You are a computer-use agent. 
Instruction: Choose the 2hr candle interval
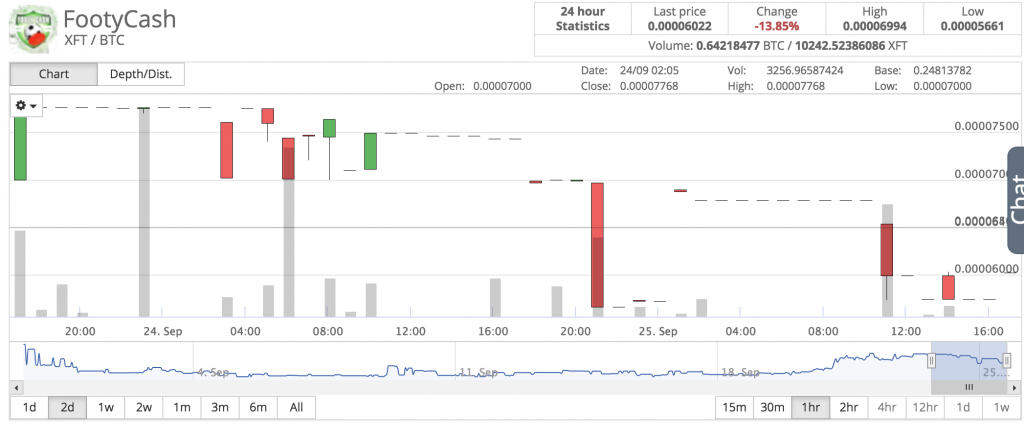(x=848, y=407)
